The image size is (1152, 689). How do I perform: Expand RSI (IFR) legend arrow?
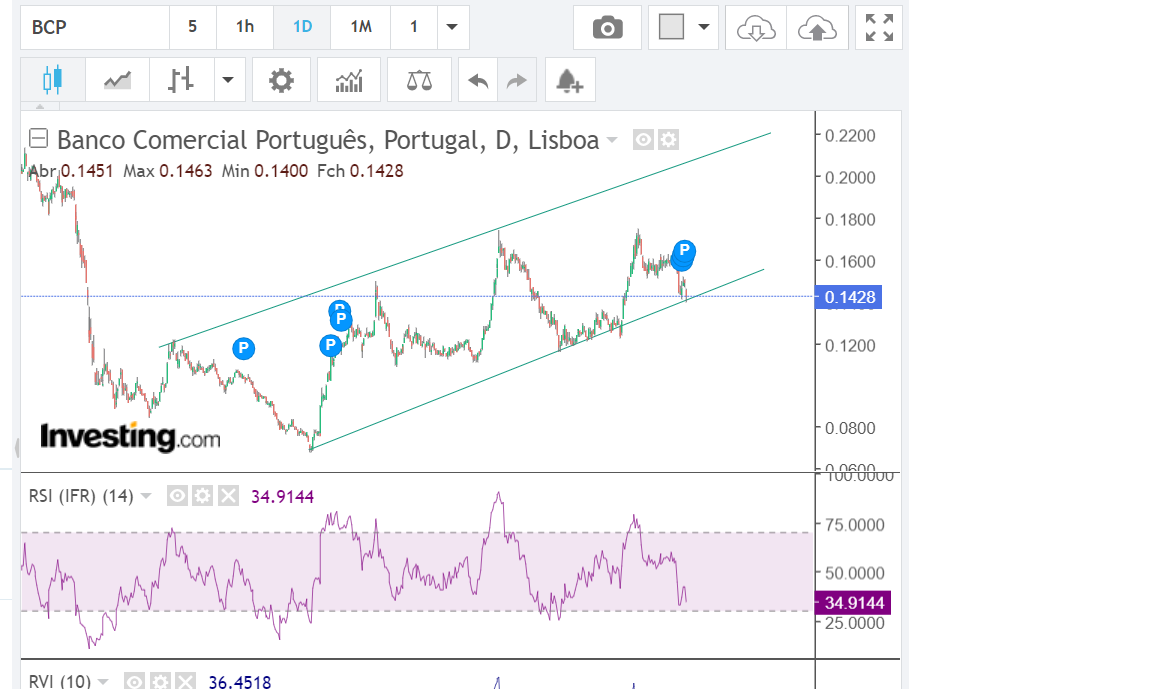[145, 497]
